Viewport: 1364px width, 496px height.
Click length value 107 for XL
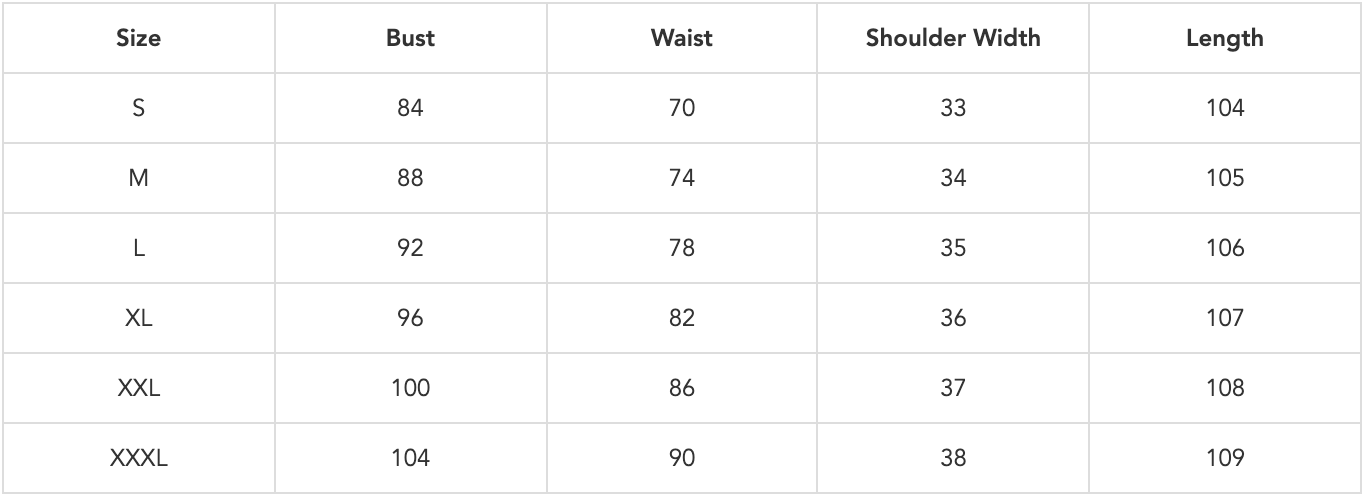coord(1225,318)
